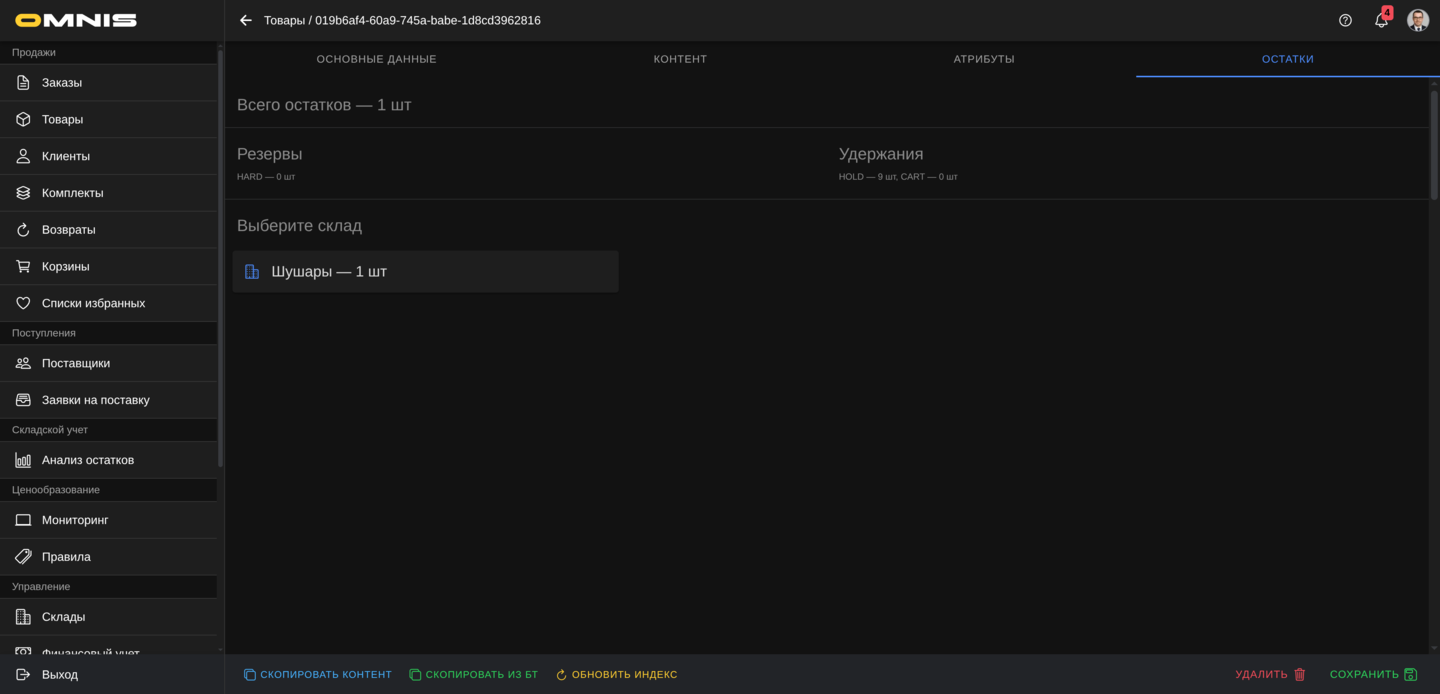
Task: Click the Правила tag icon
Action: pos(23,557)
